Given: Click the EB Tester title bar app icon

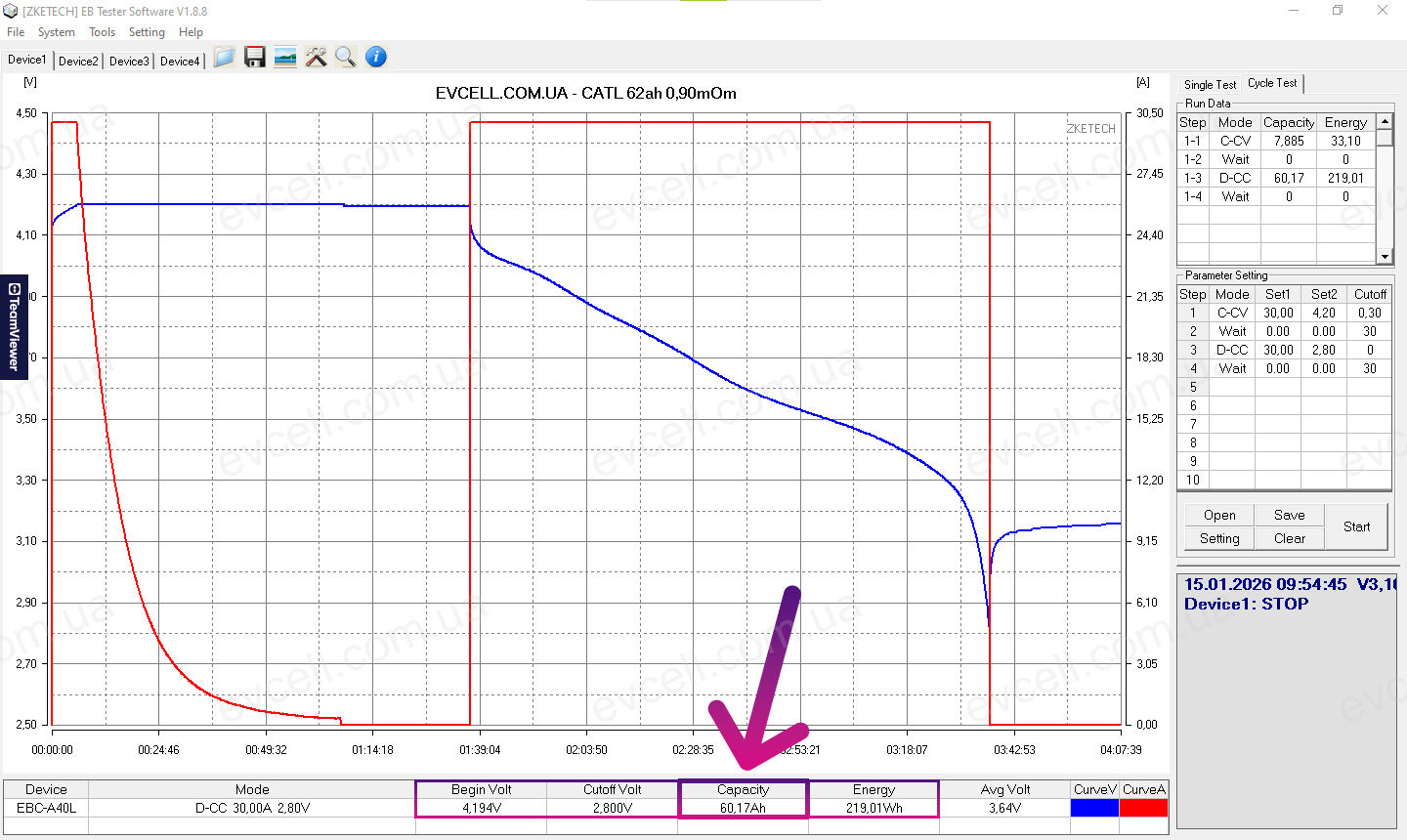Looking at the screenshot, I should click(11, 11).
